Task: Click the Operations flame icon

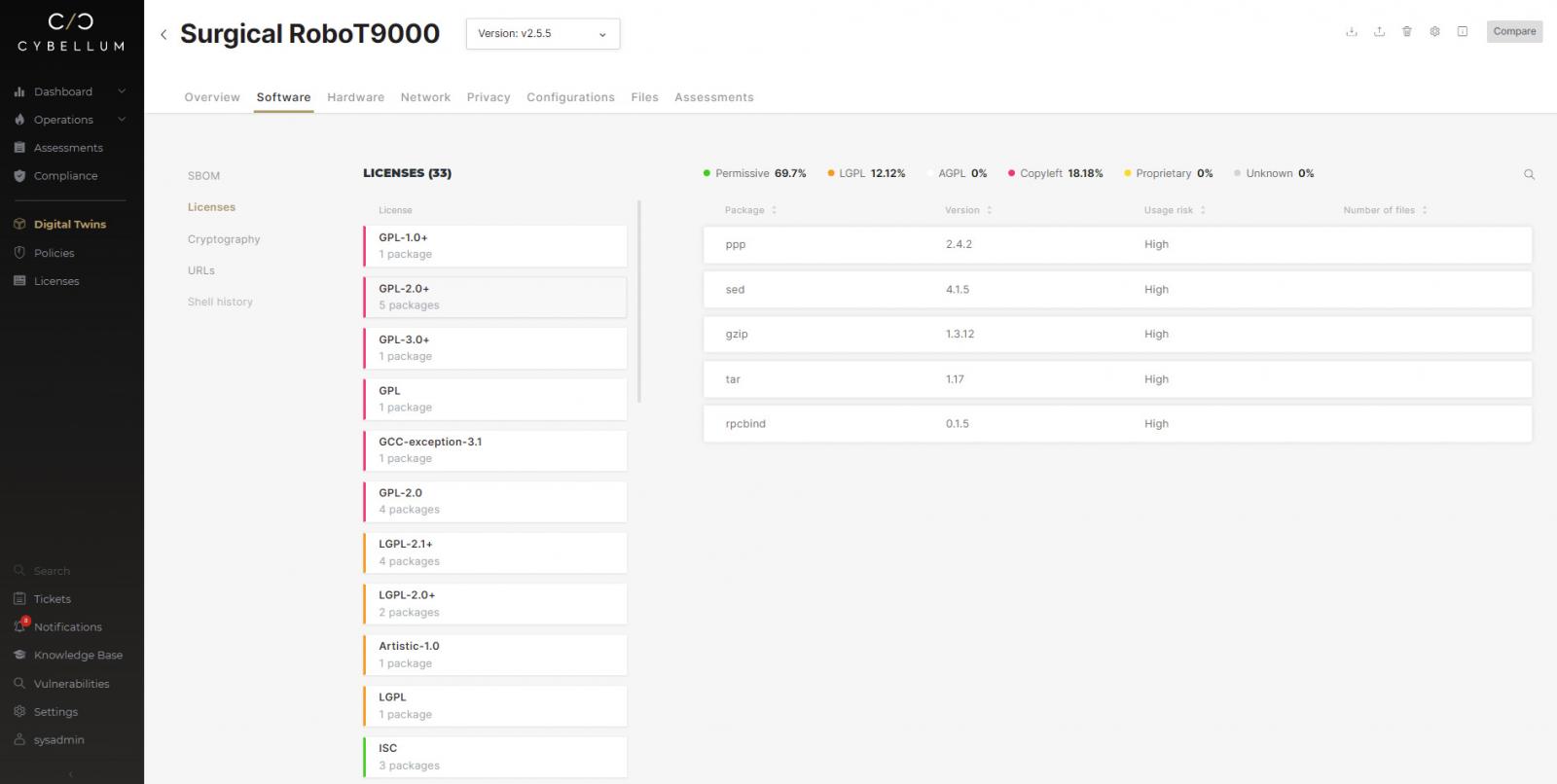Action: (x=19, y=120)
